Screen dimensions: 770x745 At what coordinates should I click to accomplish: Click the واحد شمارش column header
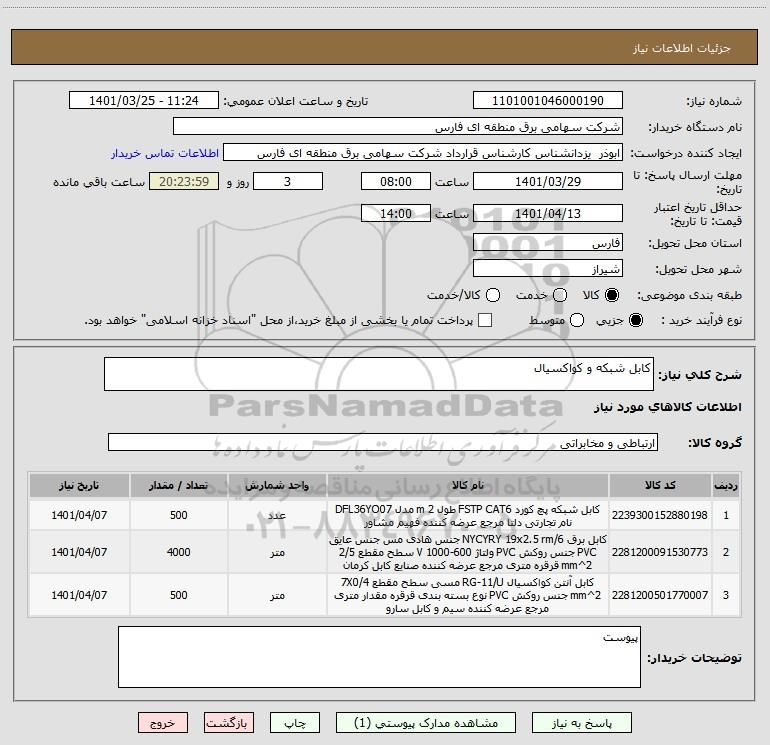(x=277, y=486)
